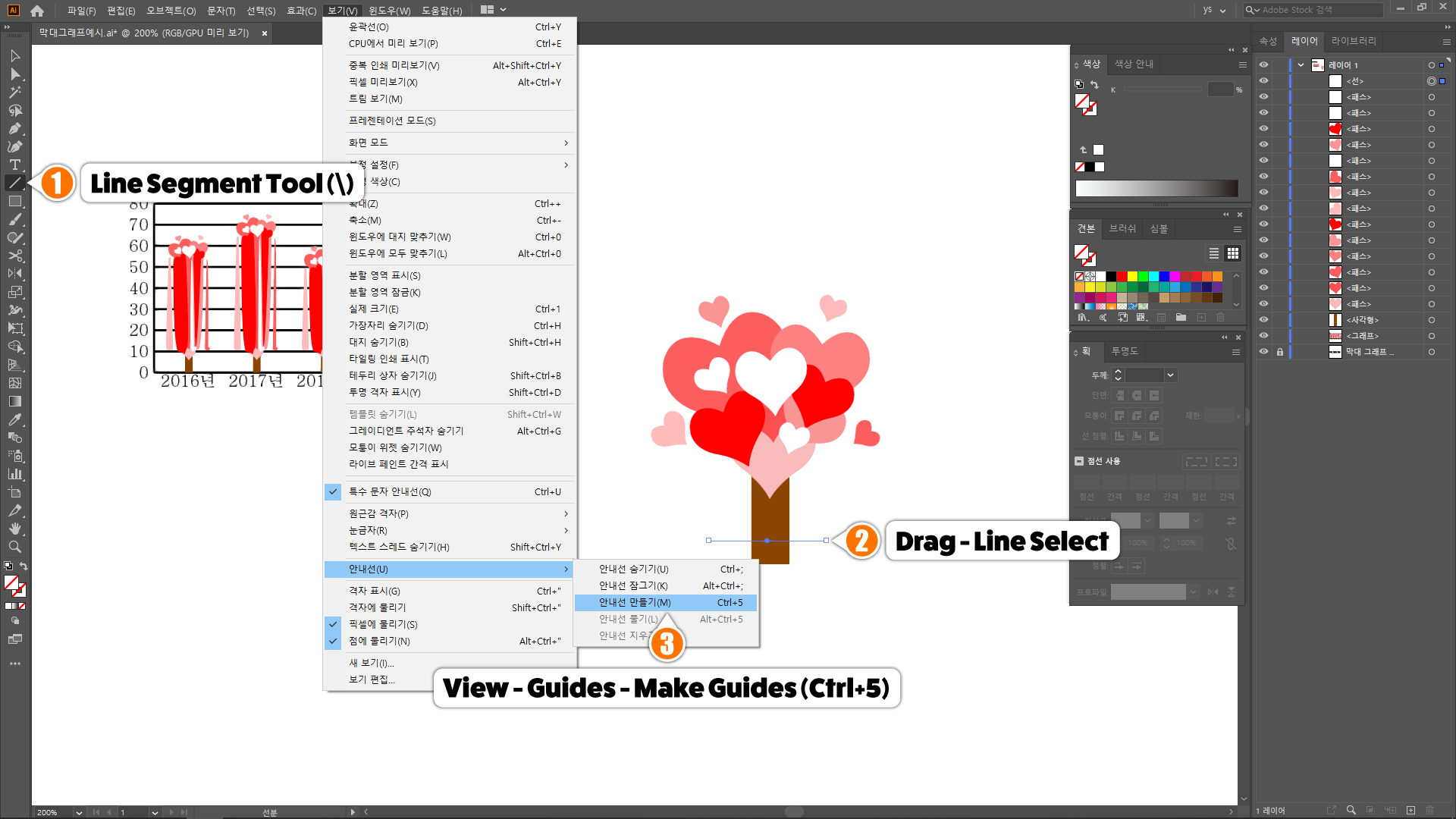Click Locate Object magnifier in Layers panel
Image resolution: width=1456 pixels, height=819 pixels.
[x=1351, y=811]
